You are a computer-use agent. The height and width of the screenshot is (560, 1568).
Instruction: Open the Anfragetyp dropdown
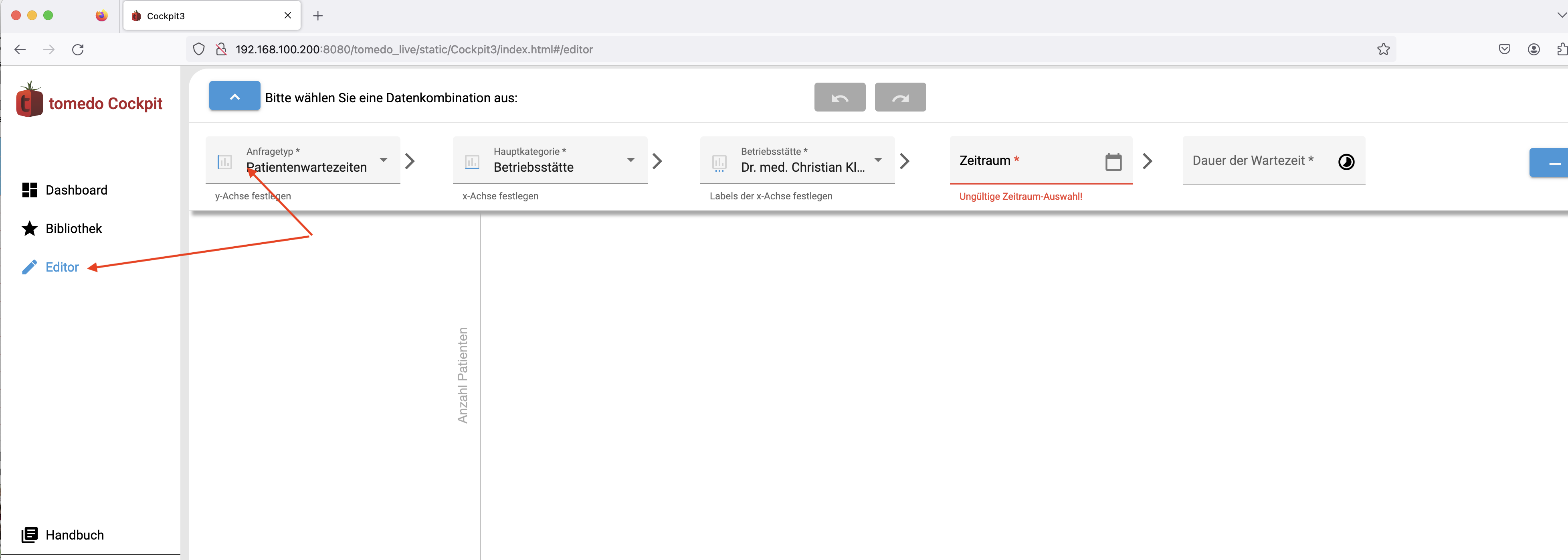pyautogui.click(x=303, y=160)
